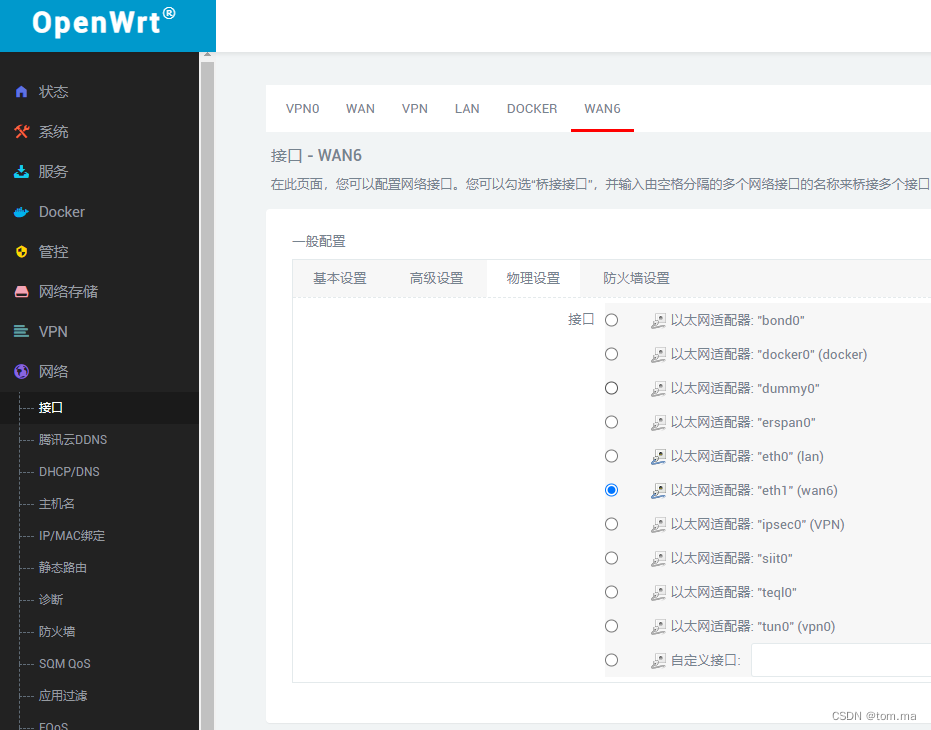Select the eth0 (lan) adapter radio button
The width and height of the screenshot is (931, 730).
click(x=611, y=456)
